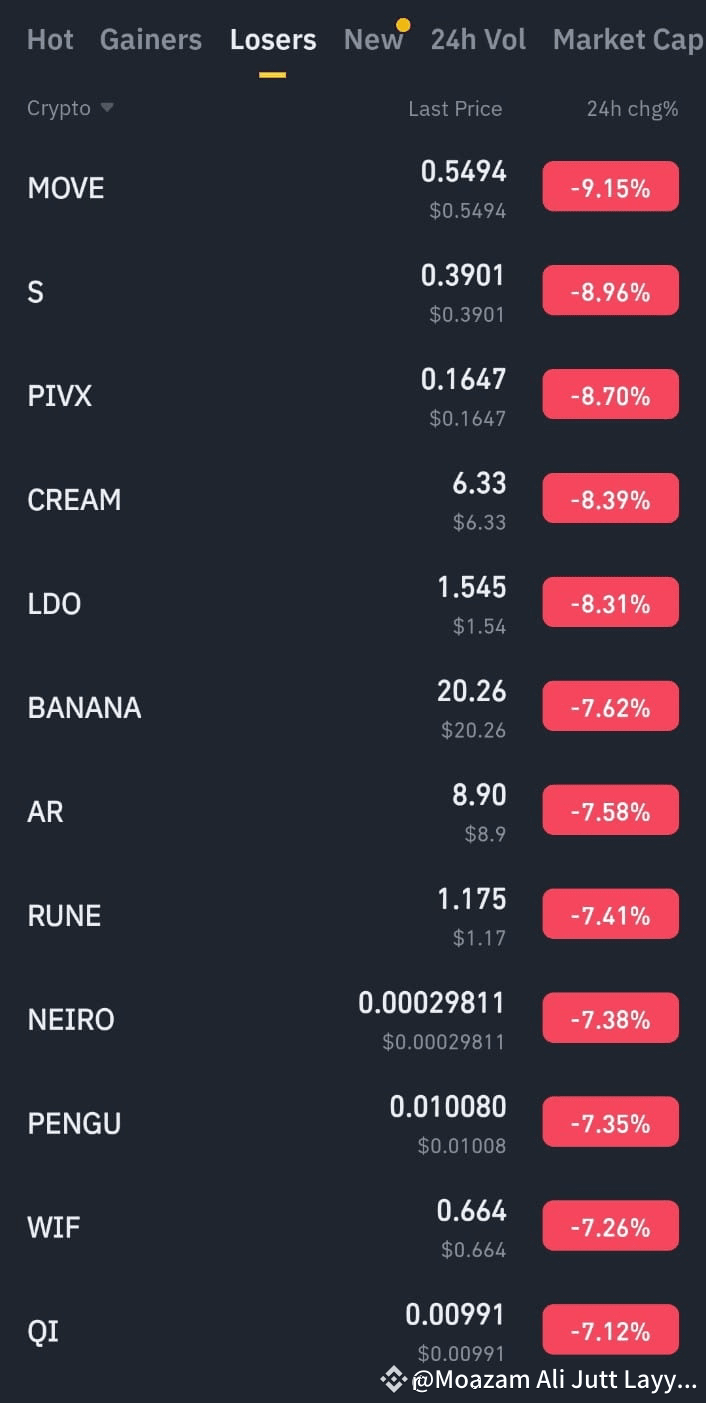Screen dimensions: 706x1403
Task: Open the Market Cap tab
Action: tap(627, 39)
